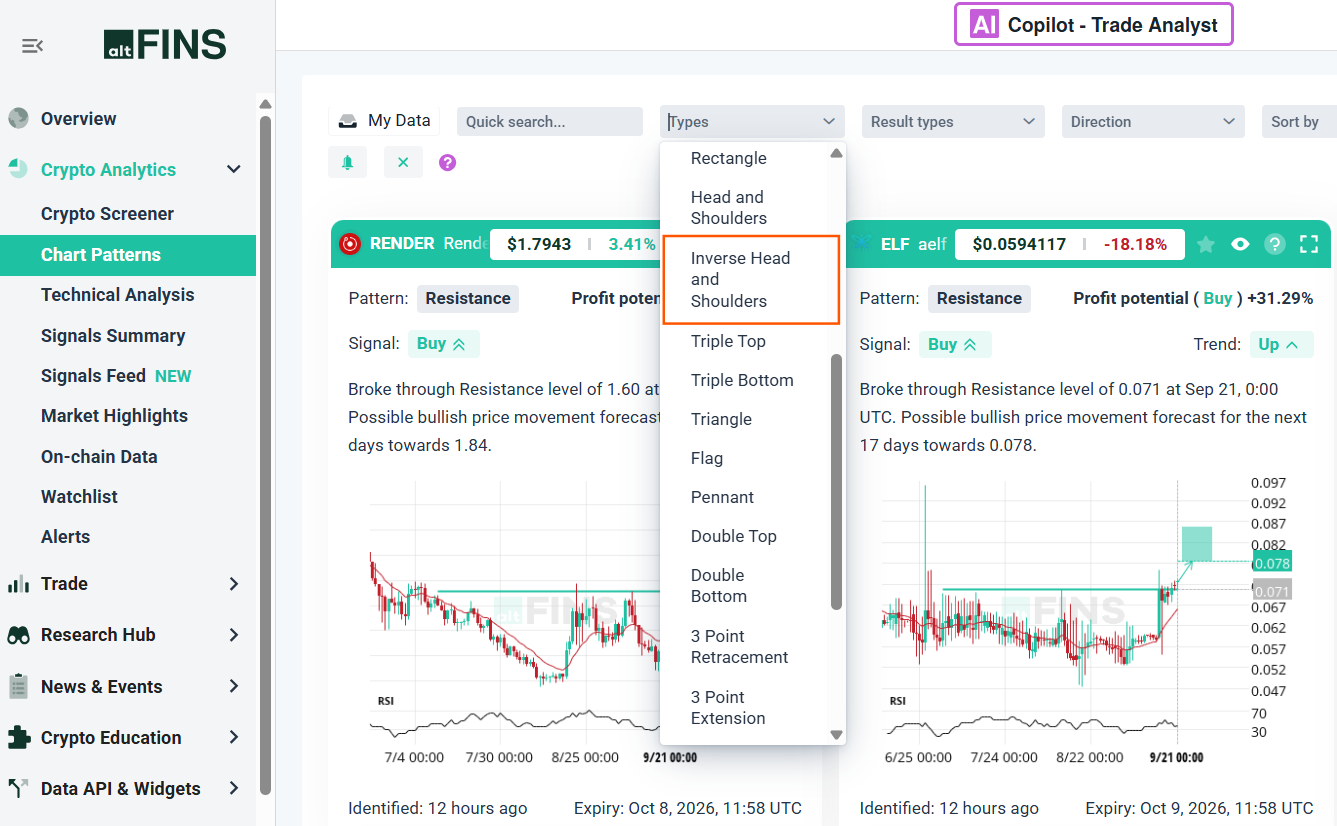This screenshot has height=826, width=1337.
Task: Click the Types list scrollbar down arrow
Action: click(x=837, y=735)
